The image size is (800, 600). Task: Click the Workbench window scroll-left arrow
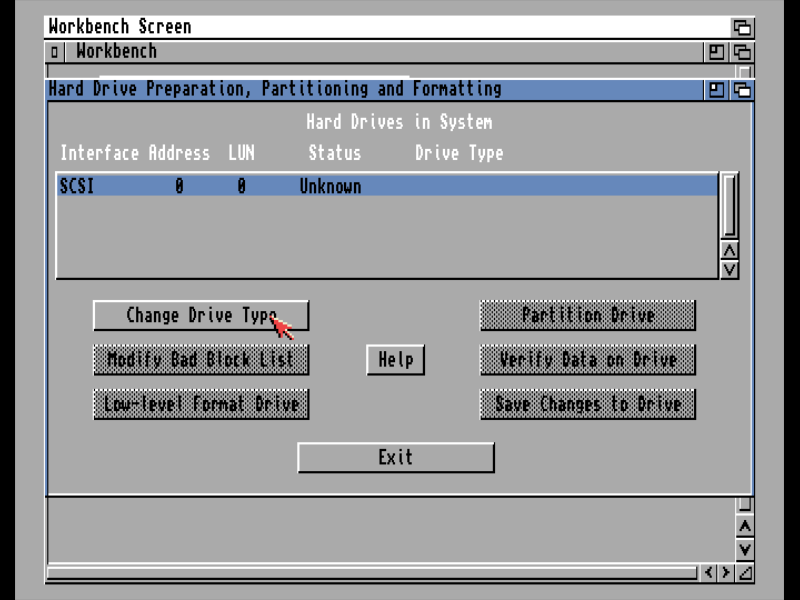709,573
